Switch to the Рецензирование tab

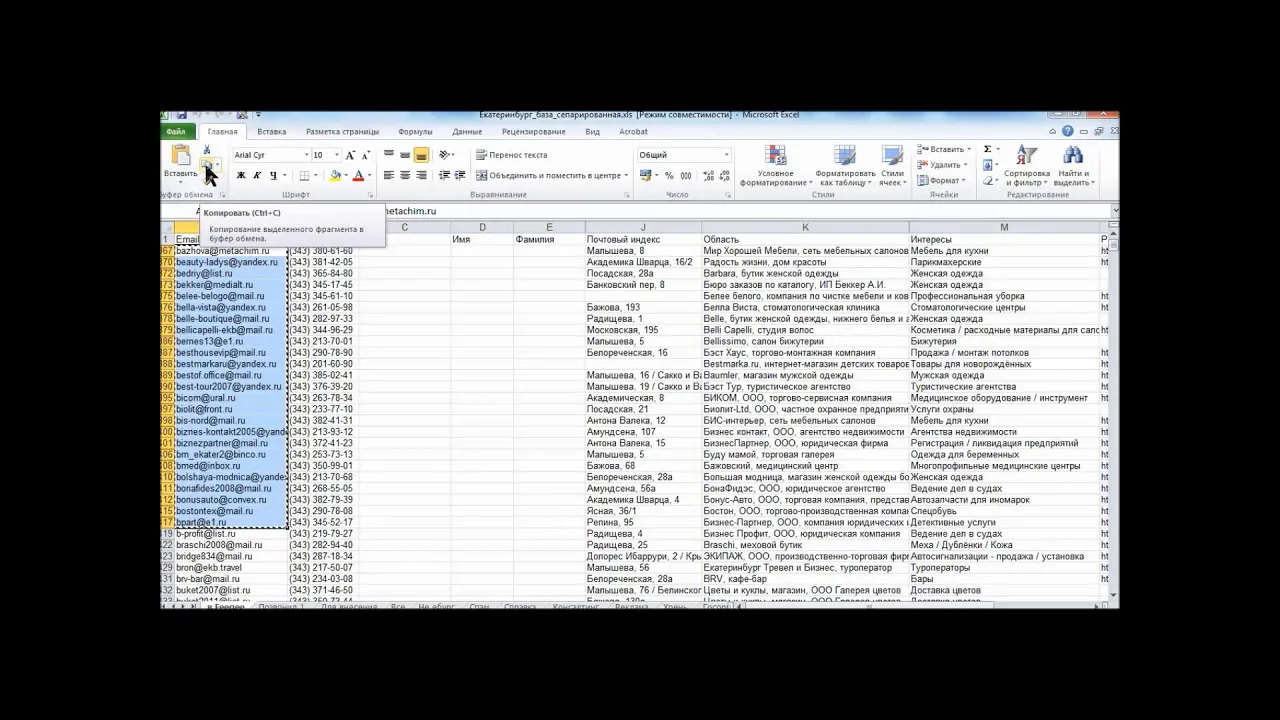(534, 131)
